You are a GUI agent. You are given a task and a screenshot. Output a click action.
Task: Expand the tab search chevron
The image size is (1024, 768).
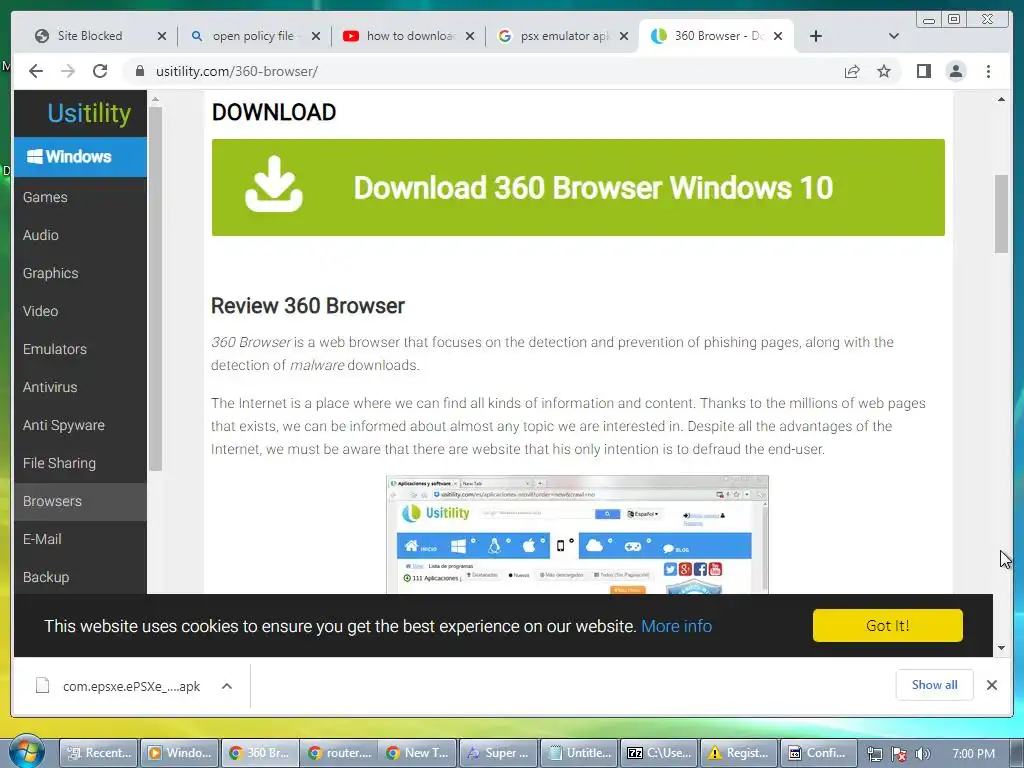tap(894, 36)
